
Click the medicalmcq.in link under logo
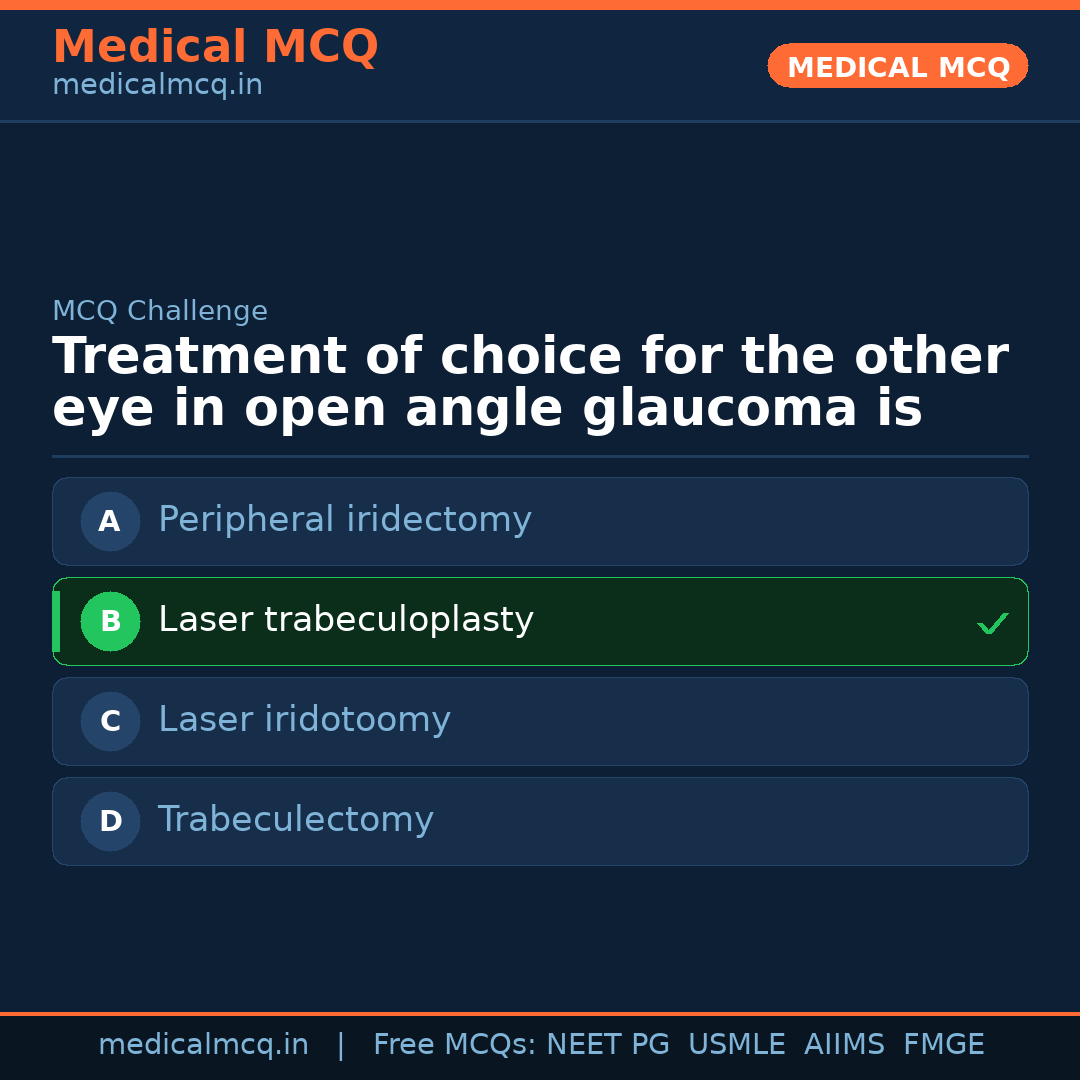156,84
